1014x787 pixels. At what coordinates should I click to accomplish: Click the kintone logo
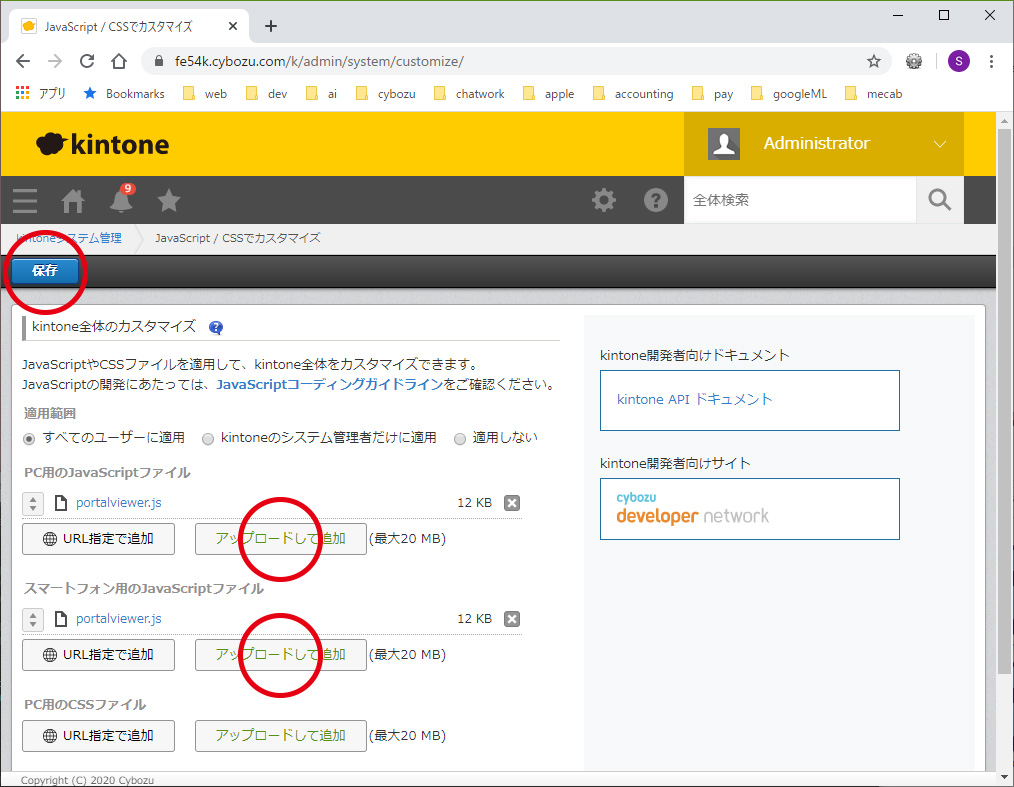(x=102, y=144)
